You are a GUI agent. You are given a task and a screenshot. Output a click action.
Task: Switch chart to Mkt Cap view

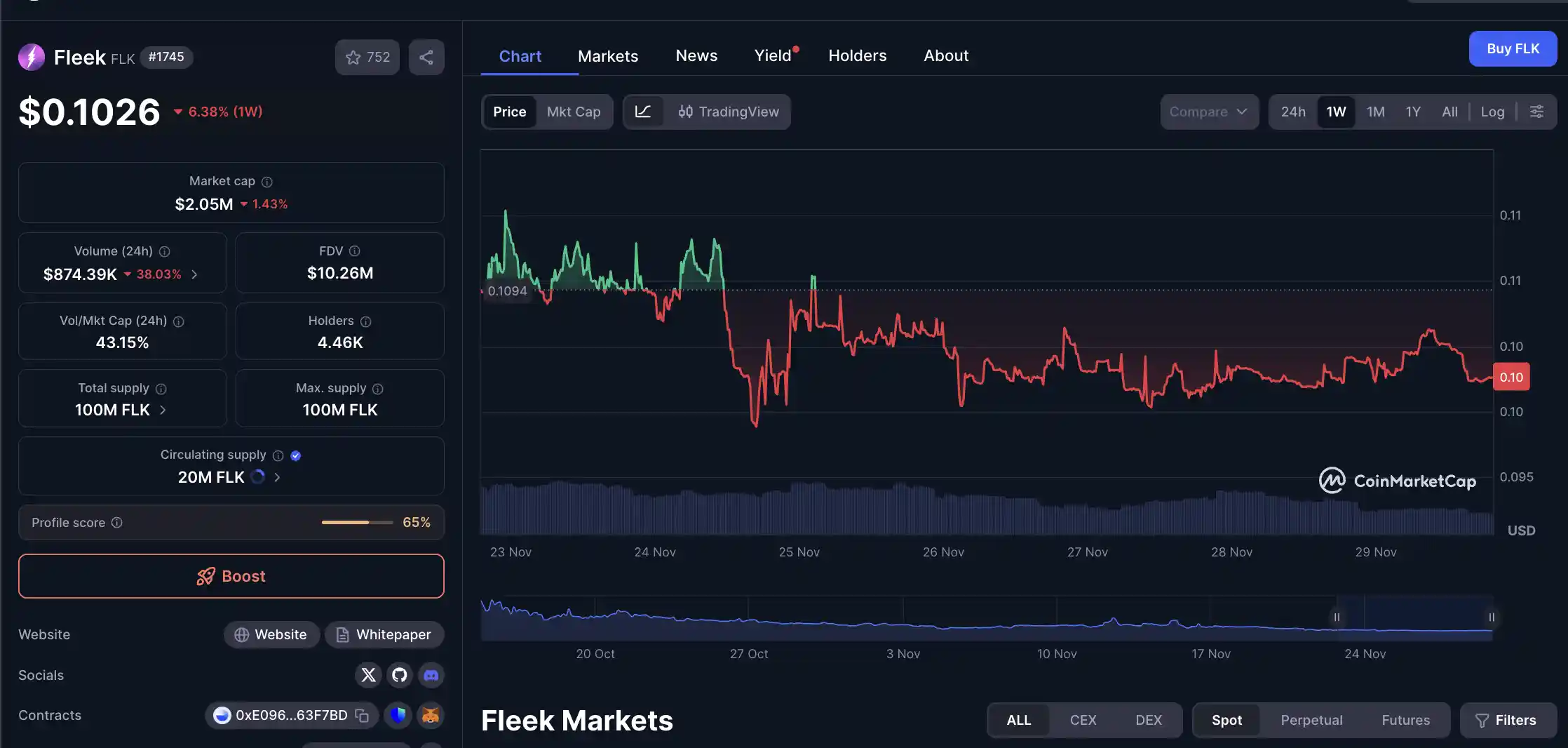[573, 112]
